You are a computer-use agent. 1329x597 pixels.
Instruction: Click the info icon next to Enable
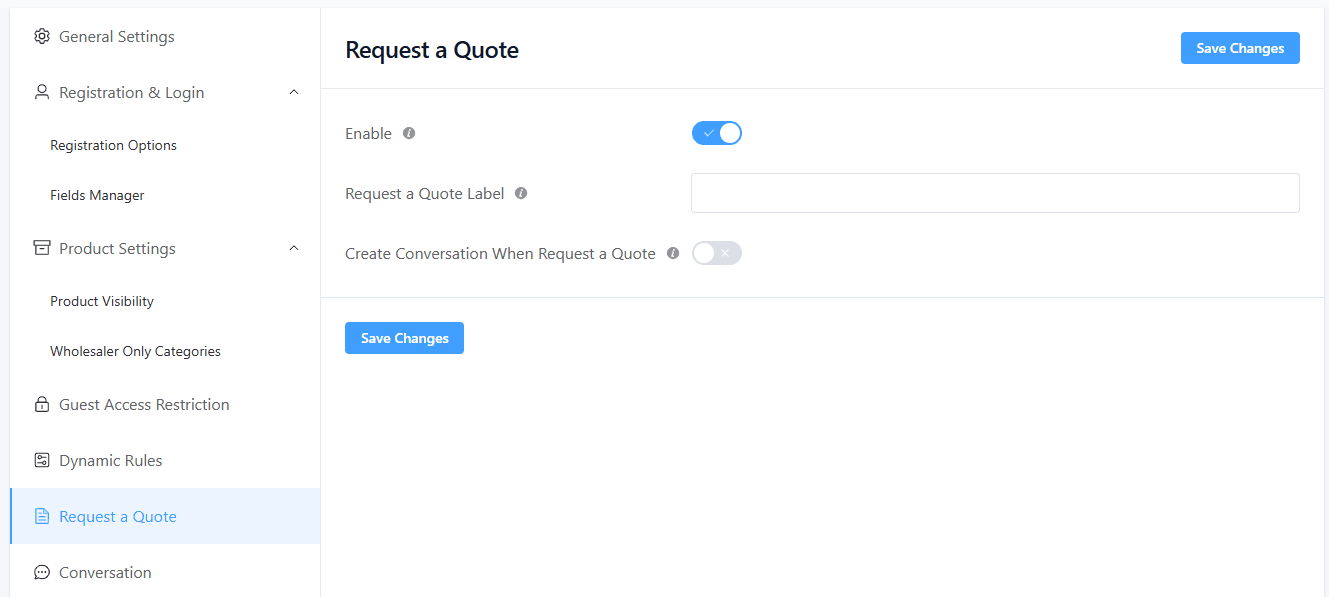409,133
